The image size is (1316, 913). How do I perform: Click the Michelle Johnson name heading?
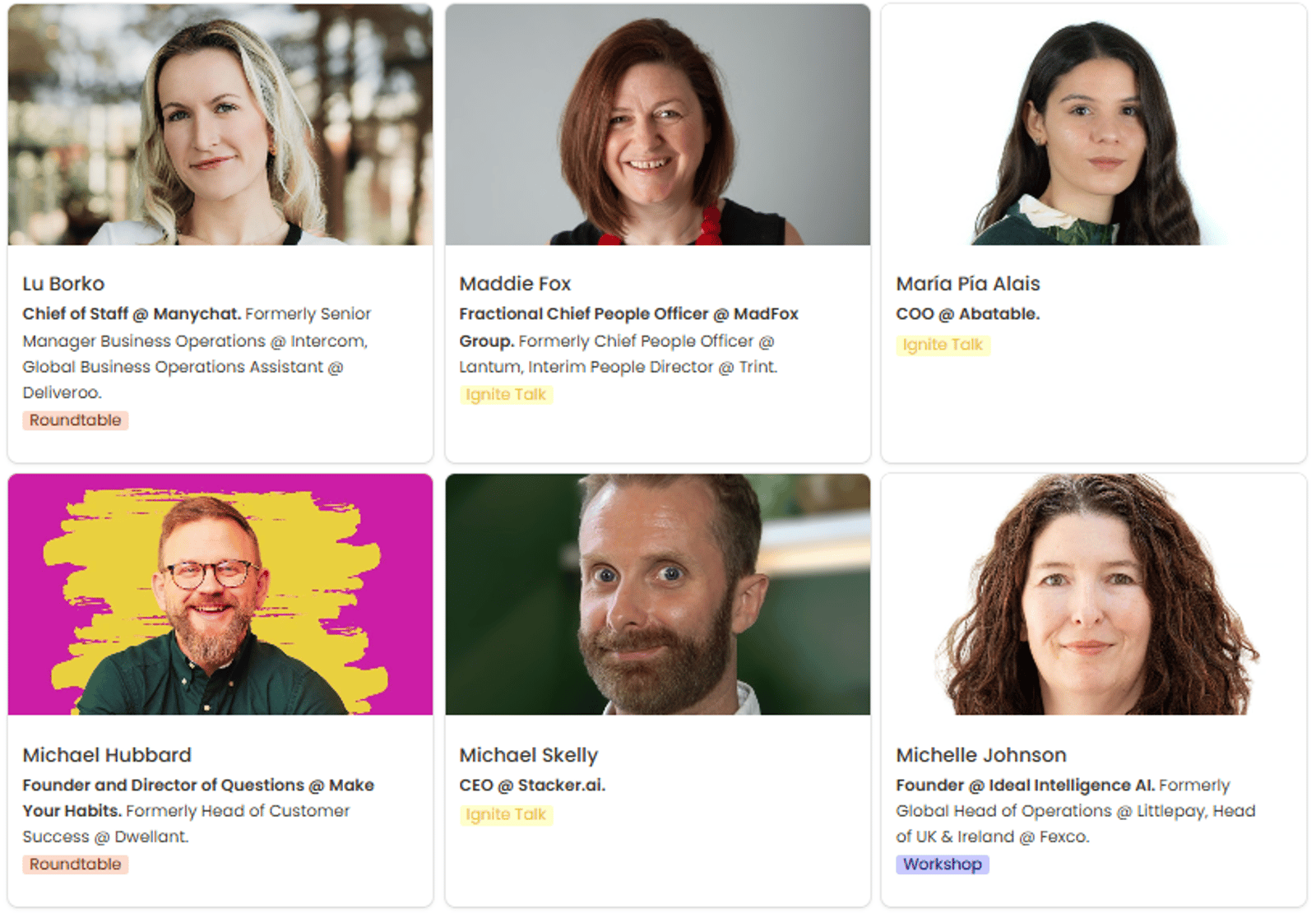point(980,755)
